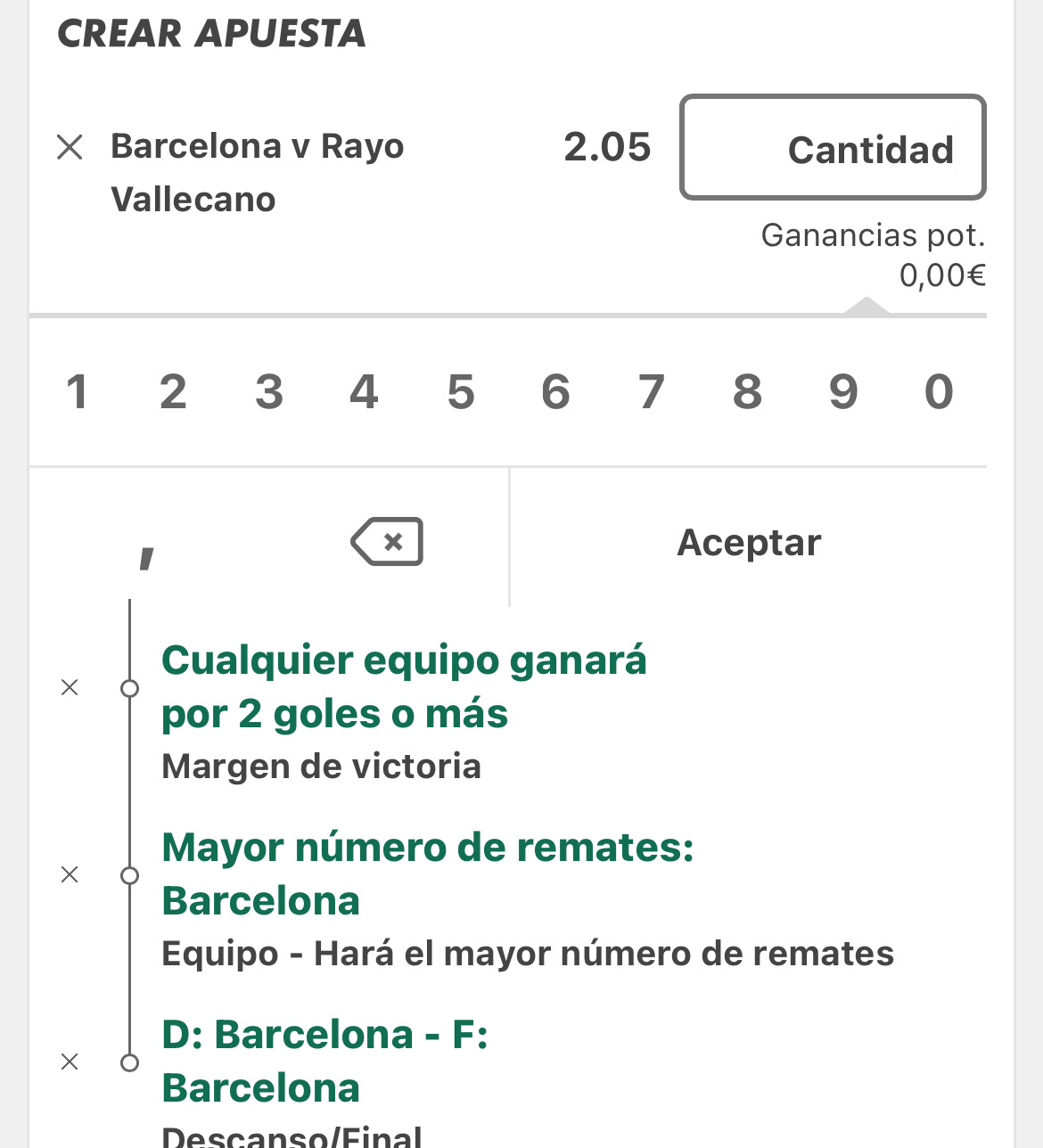The width and height of the screenshot is (1043, 1148).
Task: Focus the Cantidad stake field
Action: (x=833, y=147)
